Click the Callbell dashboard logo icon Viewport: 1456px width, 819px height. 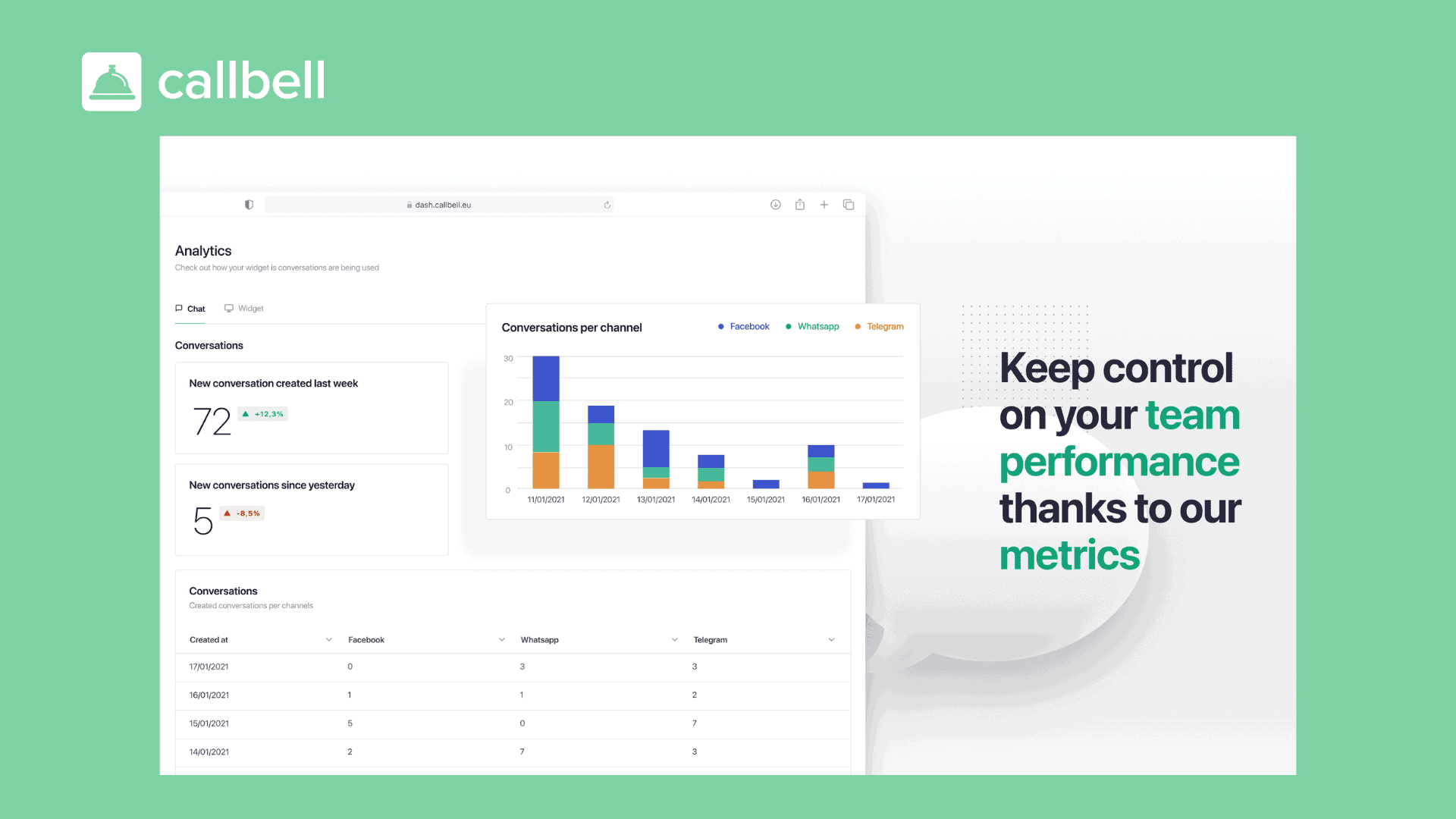tap(111, 81)
